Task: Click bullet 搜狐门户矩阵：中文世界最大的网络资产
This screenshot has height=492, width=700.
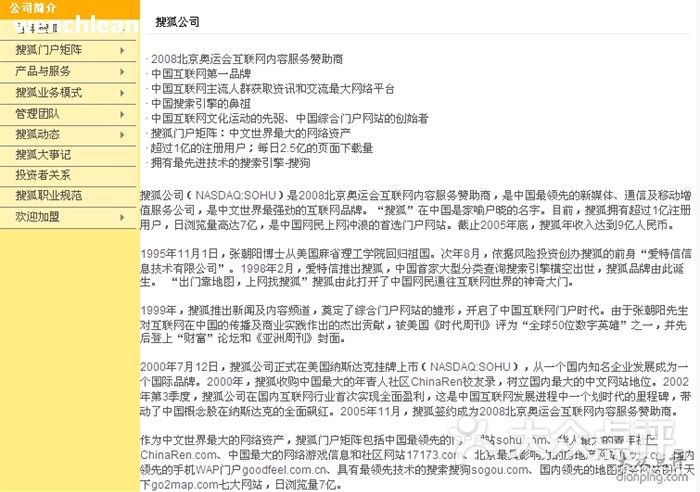Action: [x=250, y=132]
